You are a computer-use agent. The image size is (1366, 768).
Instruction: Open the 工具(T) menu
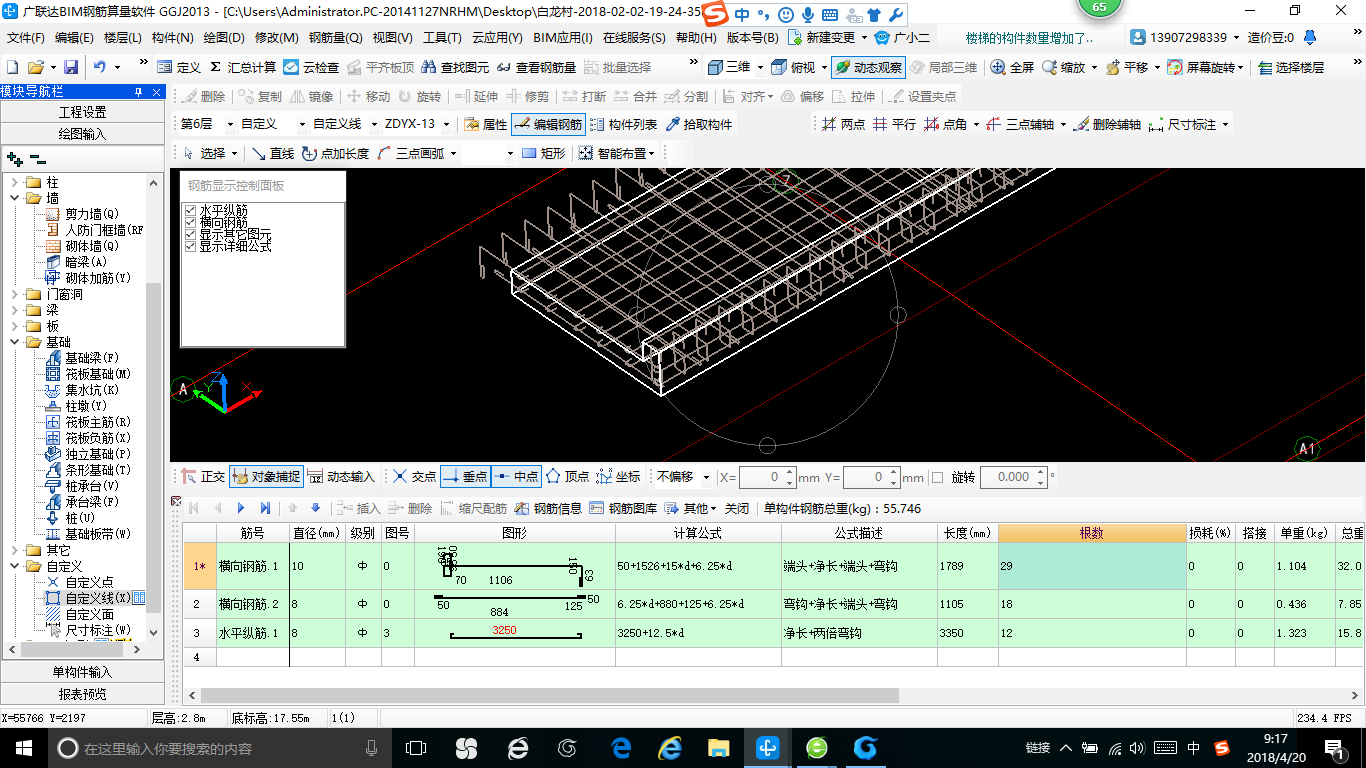coord(441,38)
